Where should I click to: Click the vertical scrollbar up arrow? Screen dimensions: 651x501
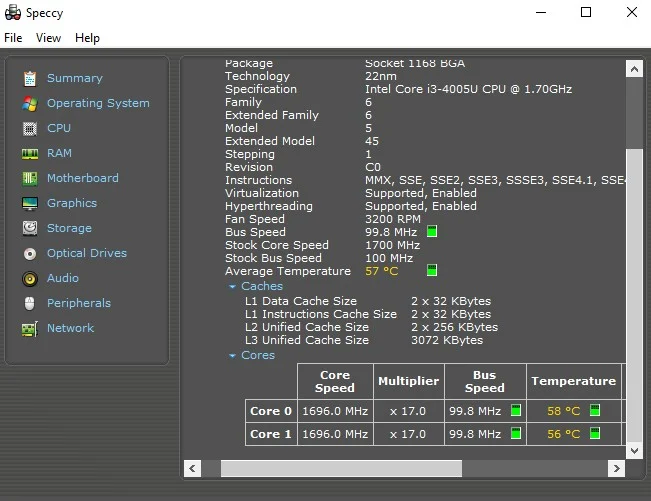pos(634,69)
